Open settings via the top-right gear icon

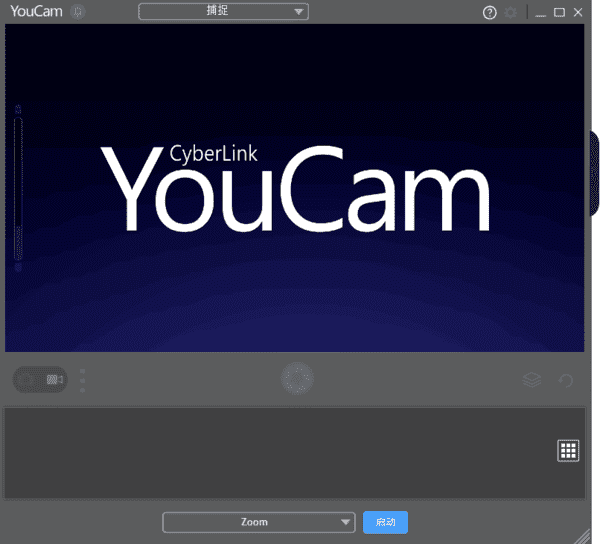click(x=512, y=13)
